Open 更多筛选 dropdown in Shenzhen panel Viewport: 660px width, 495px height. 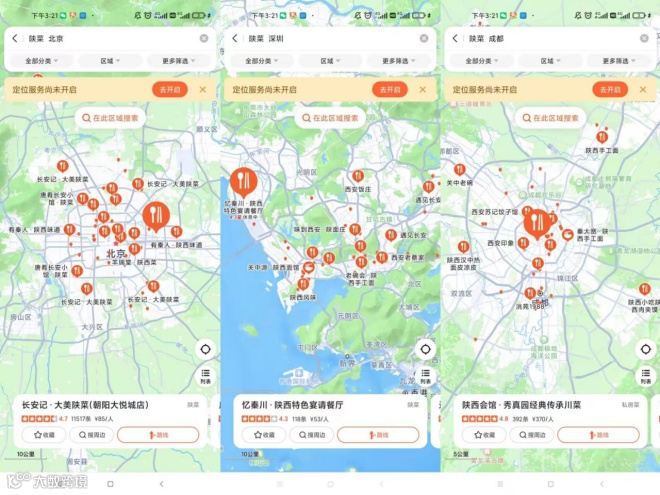tap(399, 61)
